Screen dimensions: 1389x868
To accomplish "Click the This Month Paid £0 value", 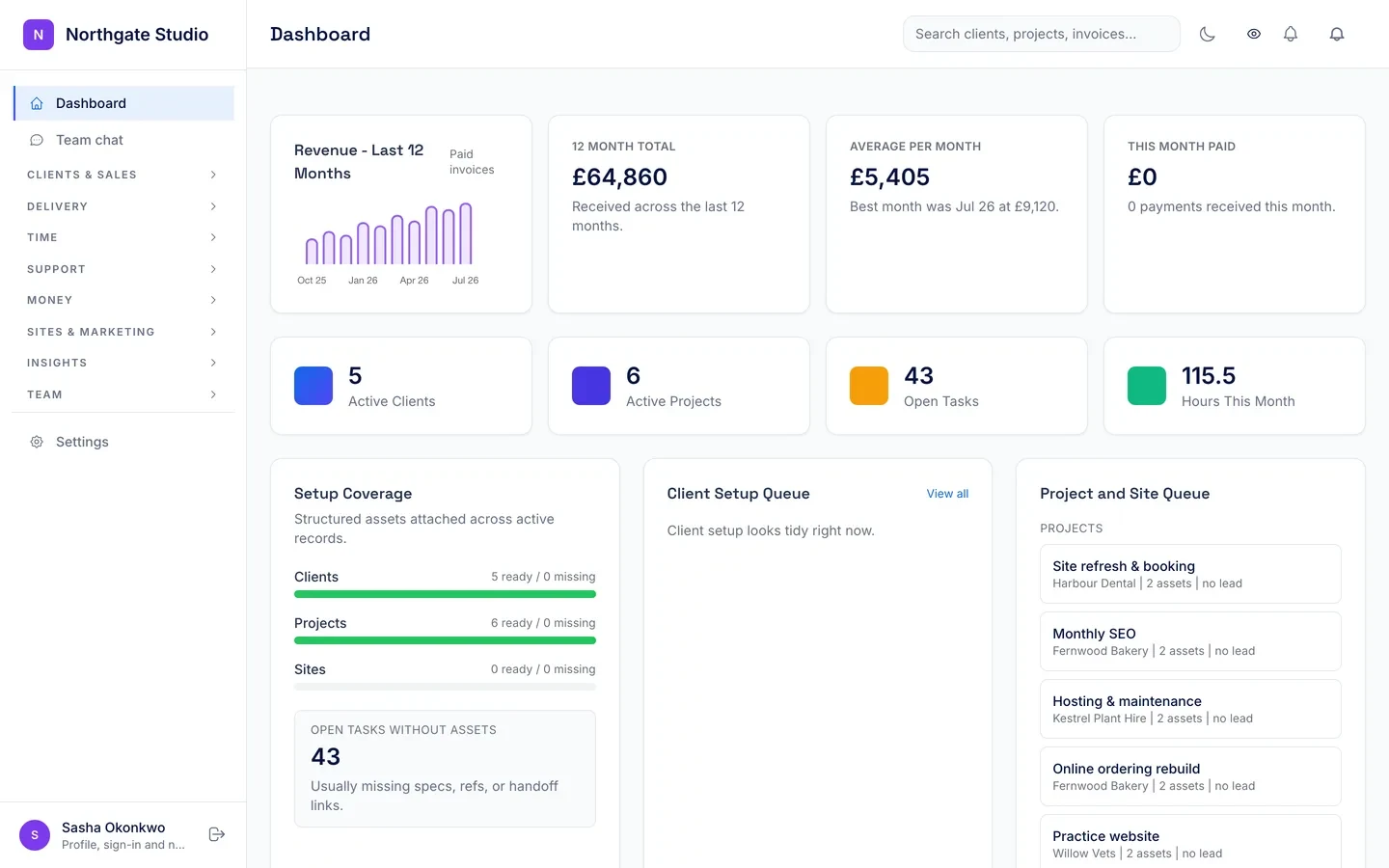I will pos(1142,177).
